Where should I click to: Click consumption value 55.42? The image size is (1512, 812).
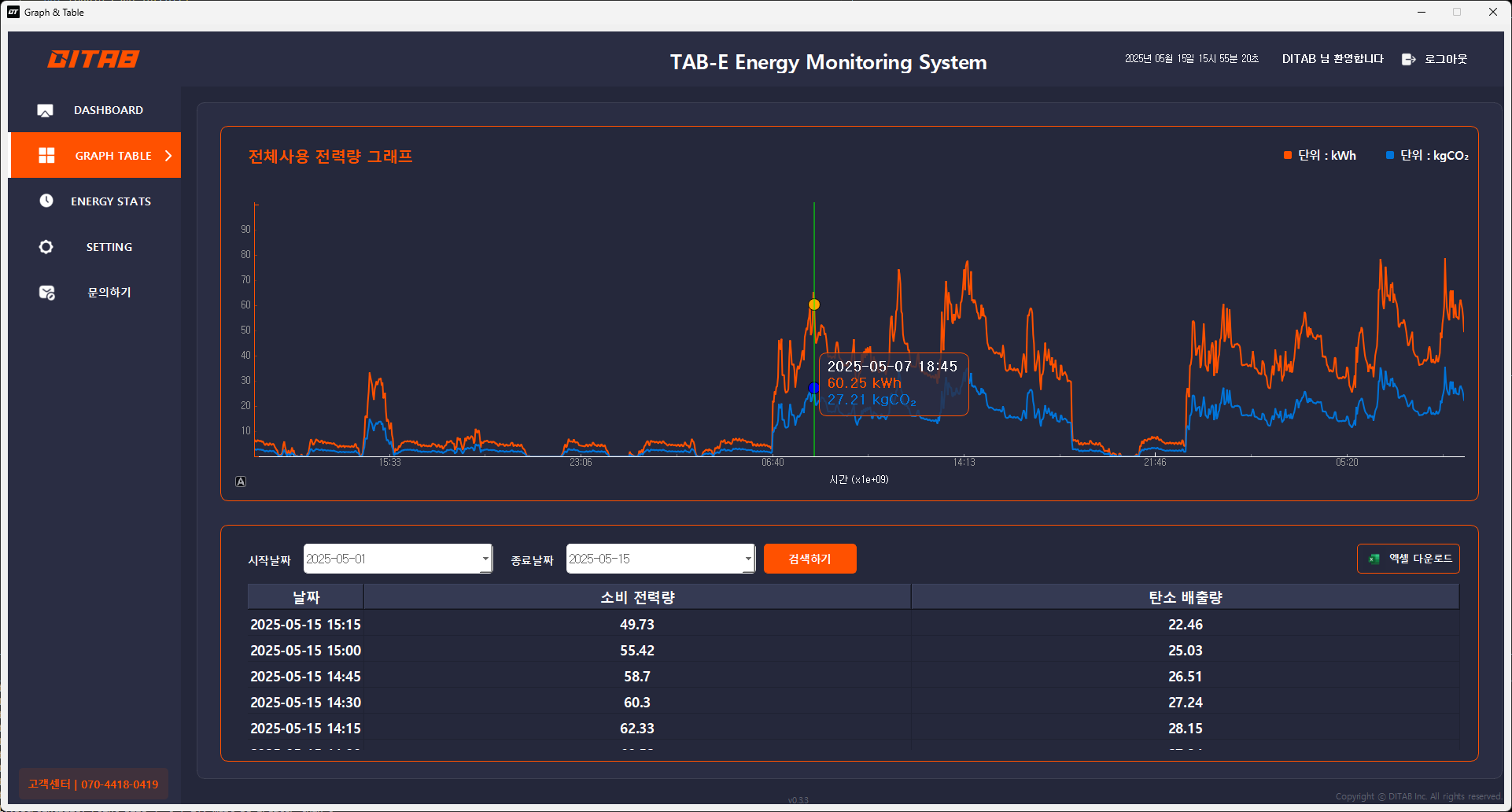pos(637,650)
